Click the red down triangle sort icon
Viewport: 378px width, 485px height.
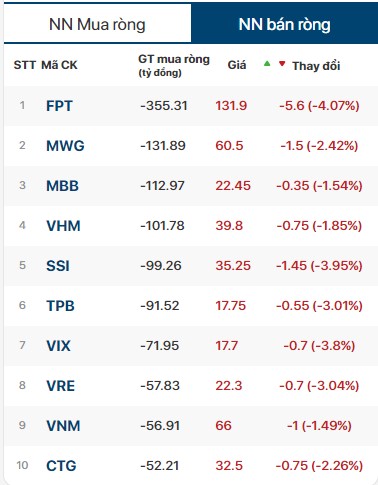(282, 63)
